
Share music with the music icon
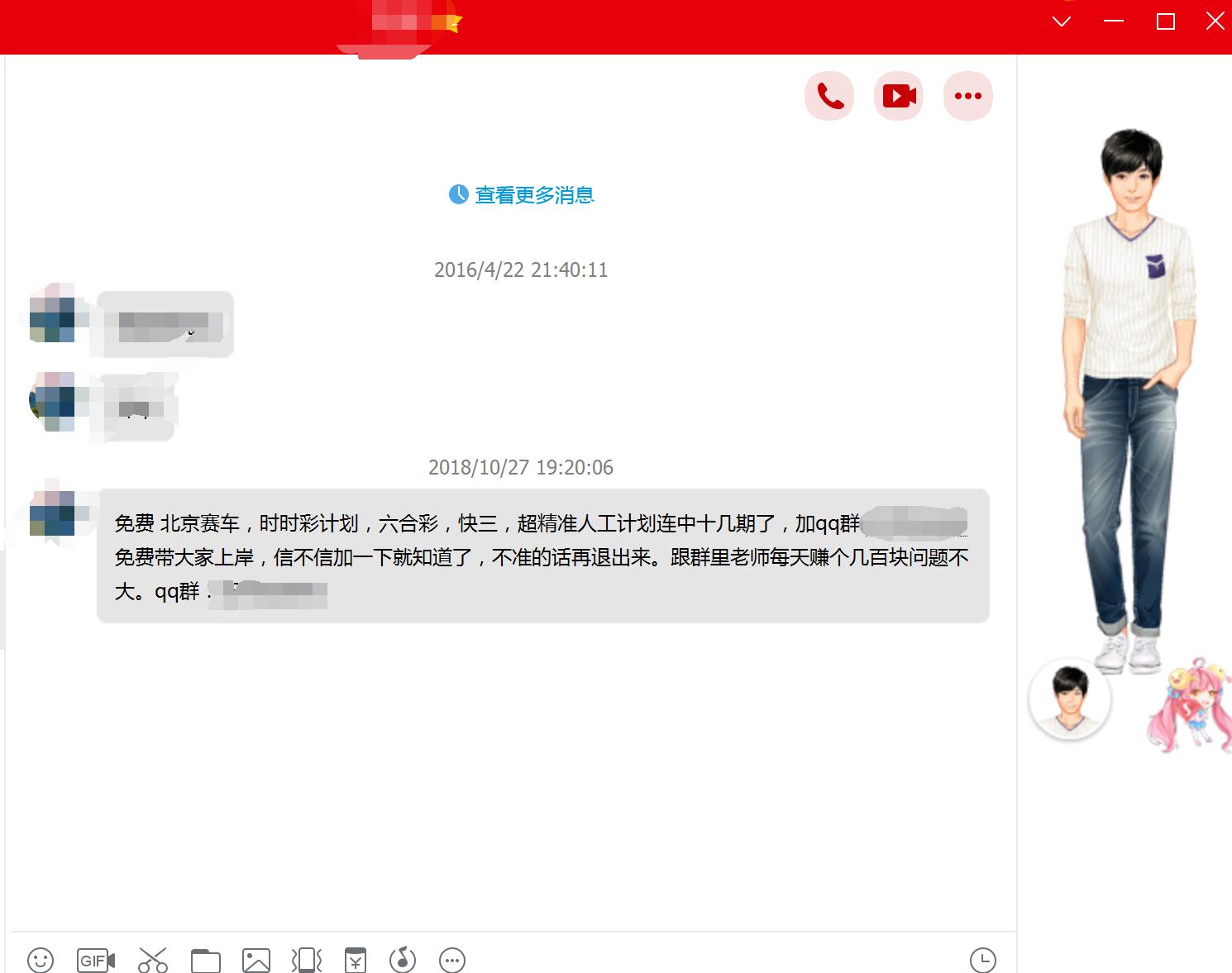pos(403,959)
